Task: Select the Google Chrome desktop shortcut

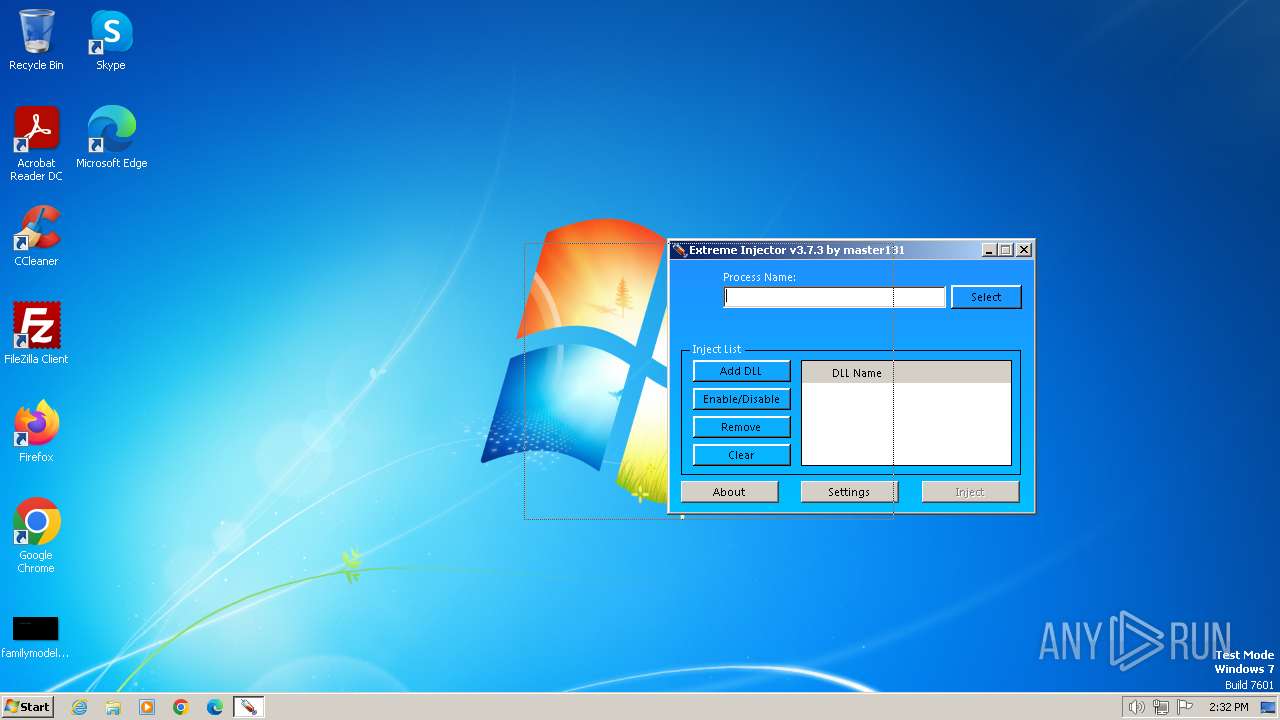Action: coord(36,535)
